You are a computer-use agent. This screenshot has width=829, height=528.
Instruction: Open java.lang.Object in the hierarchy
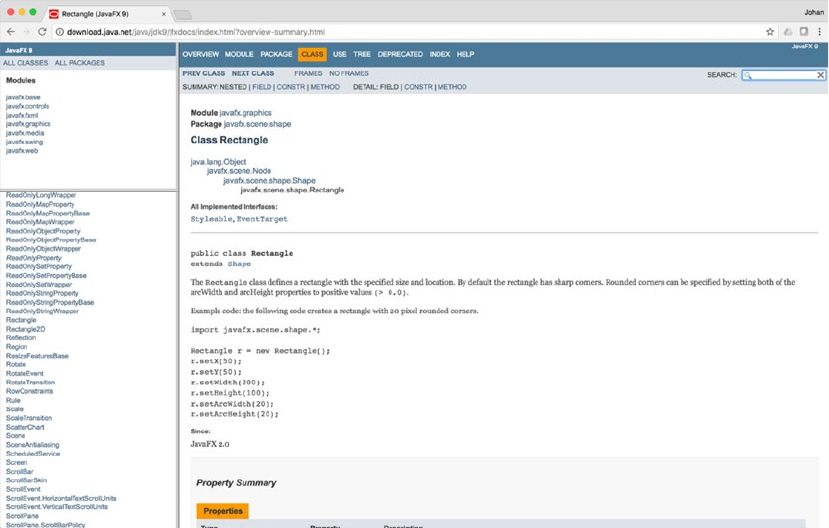click(x=218, y=162)
